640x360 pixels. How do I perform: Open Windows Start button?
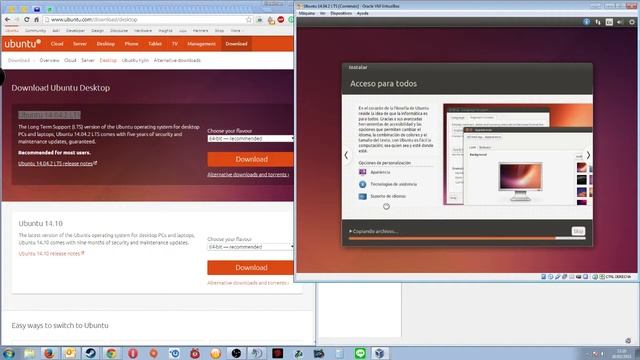coord(9,353)
